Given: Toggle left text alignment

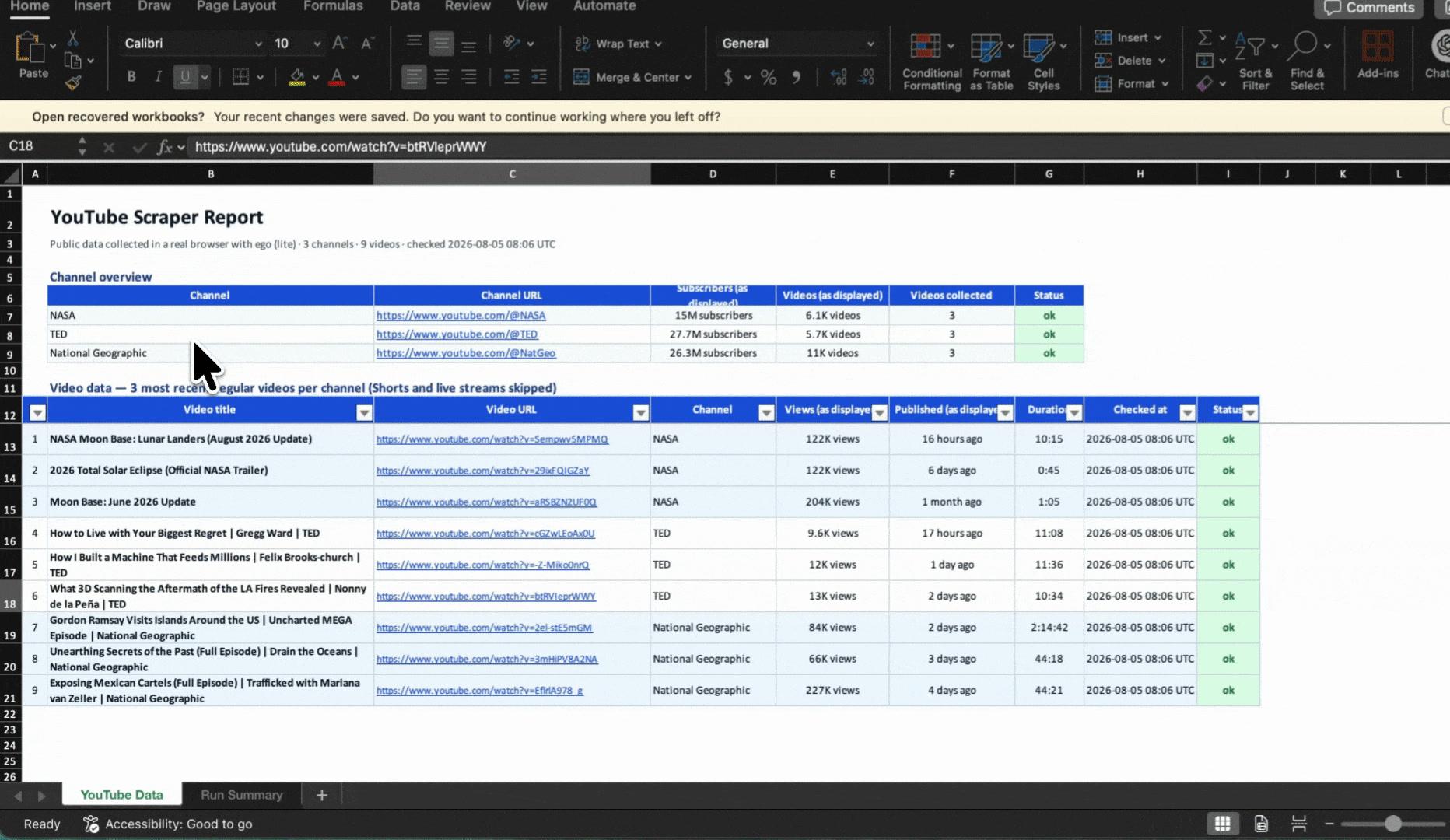Looking at the screenshot, I should tap(414, 77).
